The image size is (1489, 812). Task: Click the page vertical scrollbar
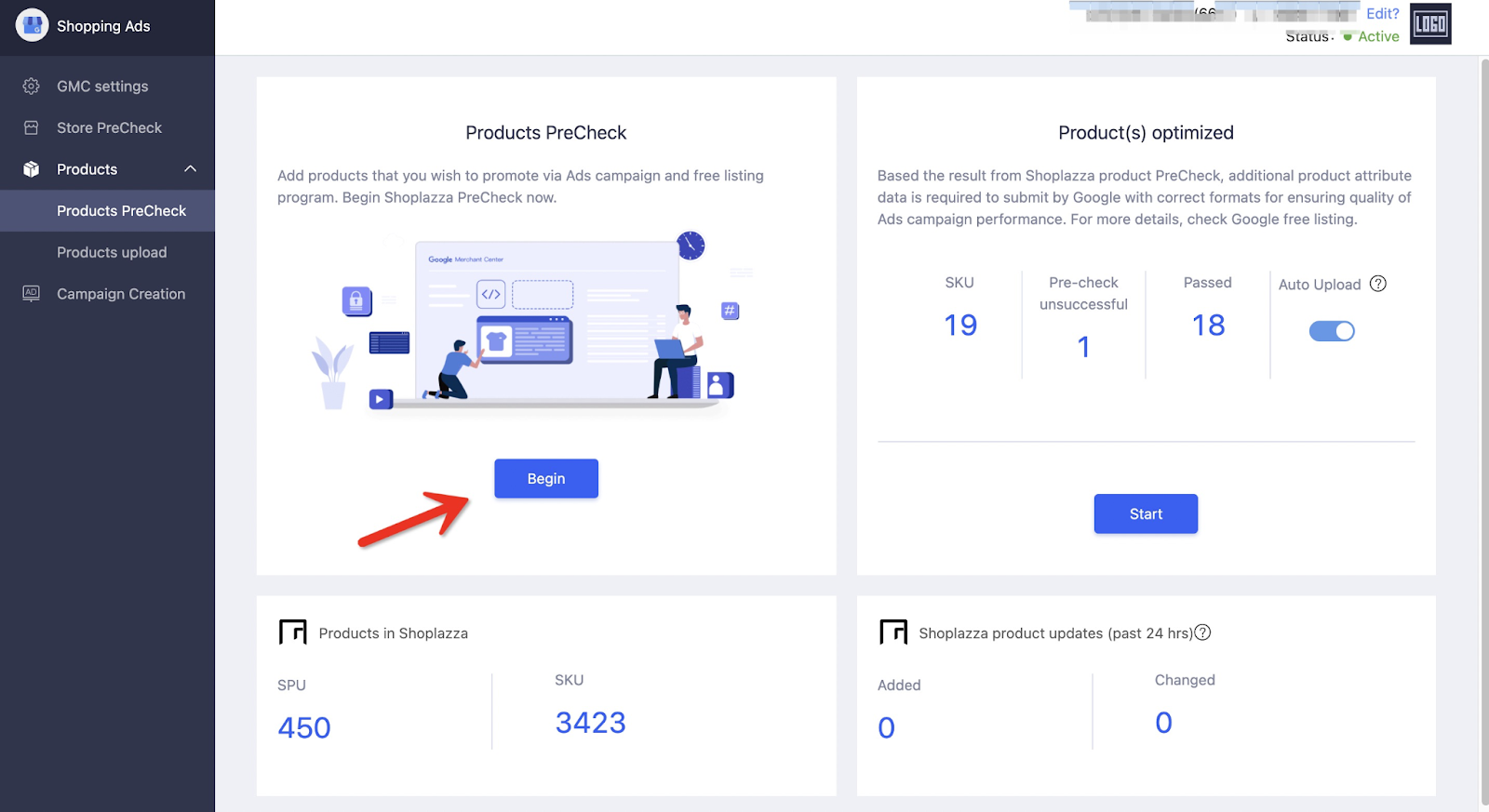(1483, 433)
